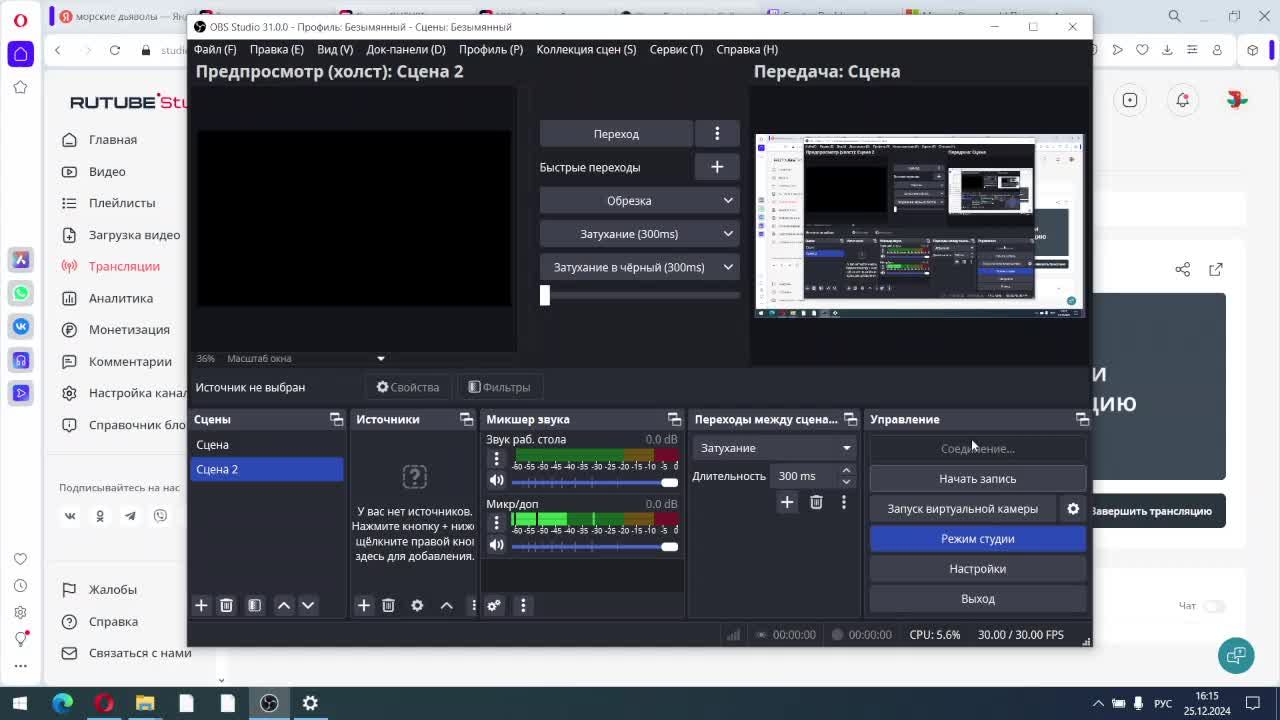Image resolution: width=1280 pixels, height=720 pixels.
Task: Open Фильтры source filters button
Action: click(x=499, y=387)
